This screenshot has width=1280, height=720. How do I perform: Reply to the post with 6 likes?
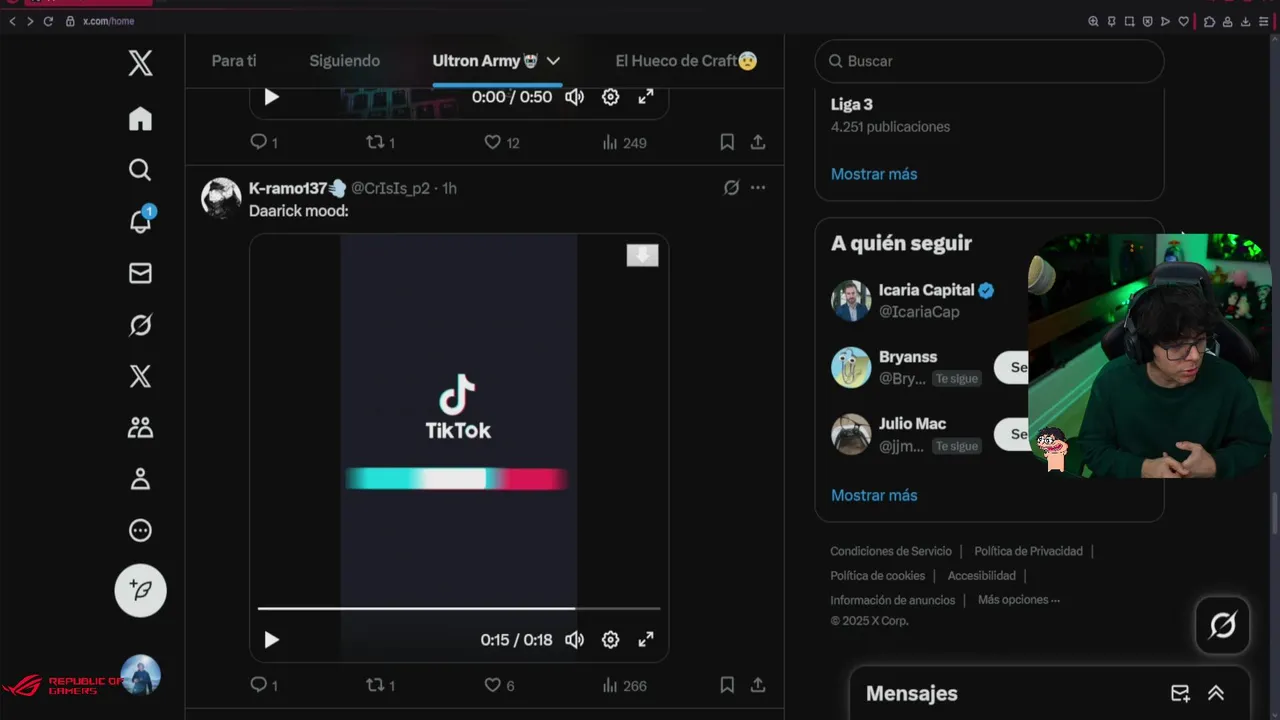click(264, 685)
